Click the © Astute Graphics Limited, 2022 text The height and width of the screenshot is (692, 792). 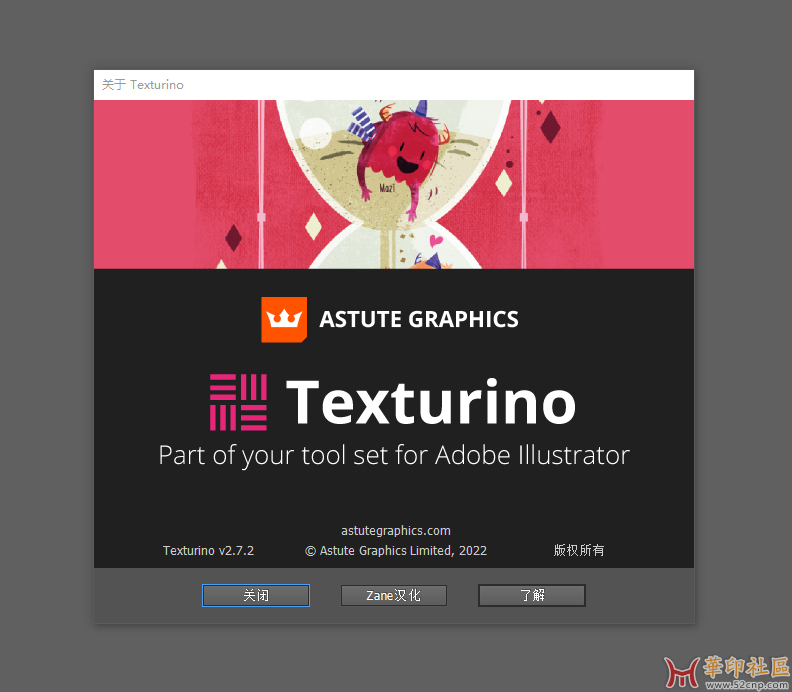point(395,550)
